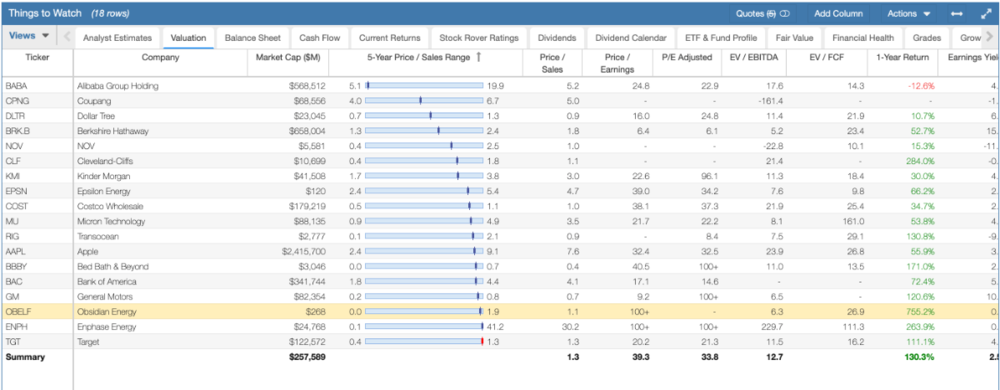Click the sort arrow next to 5-Year Price / Sales Range

pos(478,57)
